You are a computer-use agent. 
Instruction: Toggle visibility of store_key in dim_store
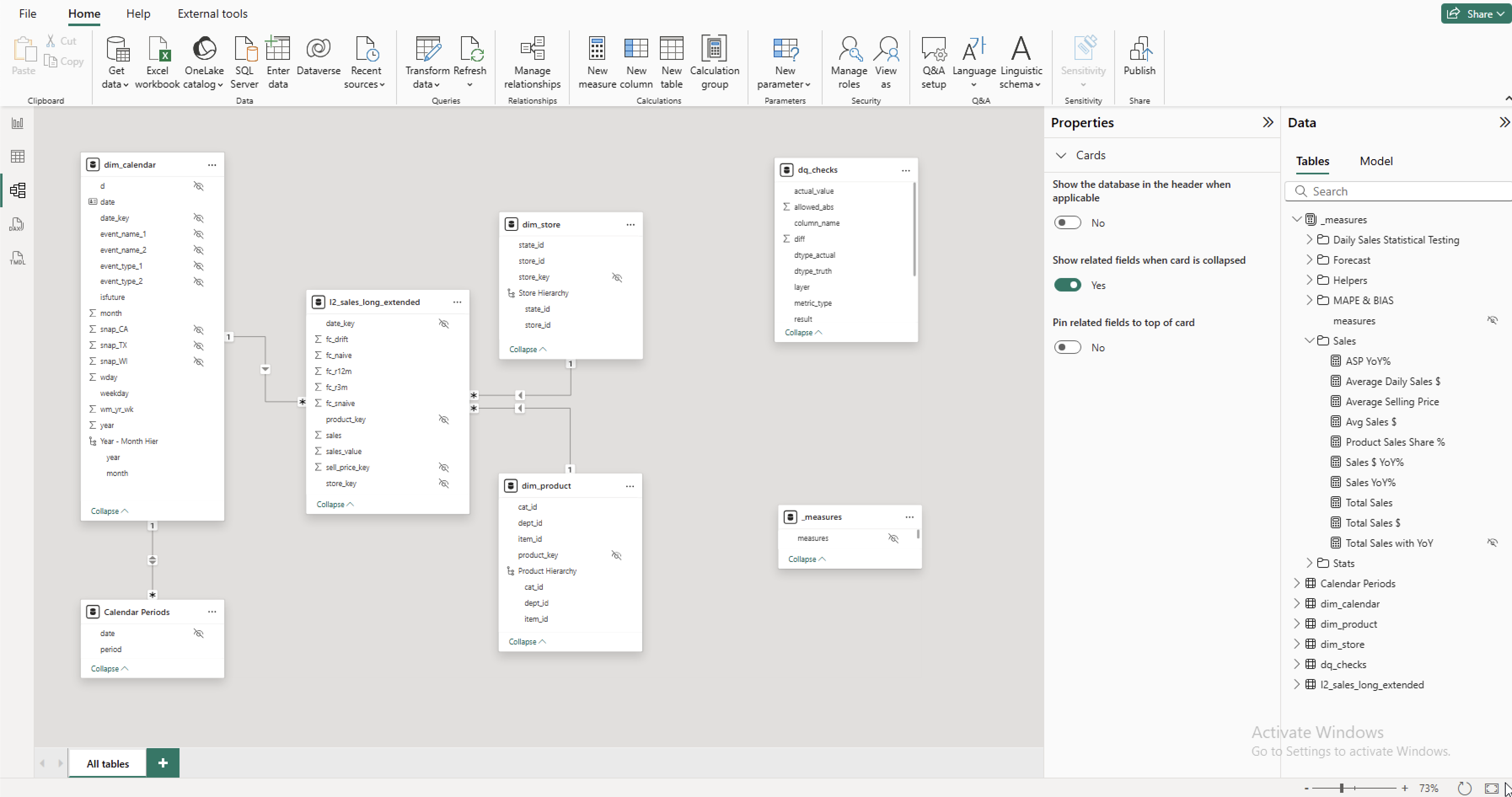[x=617, y=277]
